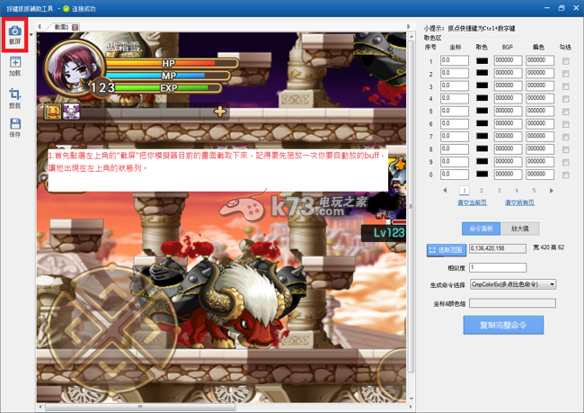
Task: Click the captured game image preview
Action: [x=221, y=217]
